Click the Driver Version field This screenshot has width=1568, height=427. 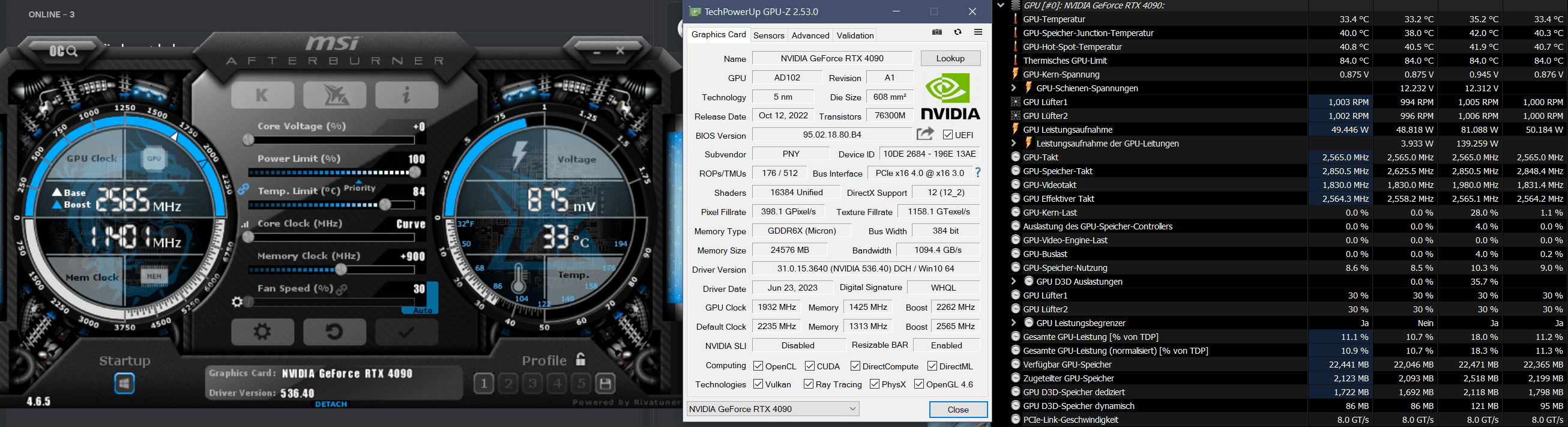tap(866, 268)
